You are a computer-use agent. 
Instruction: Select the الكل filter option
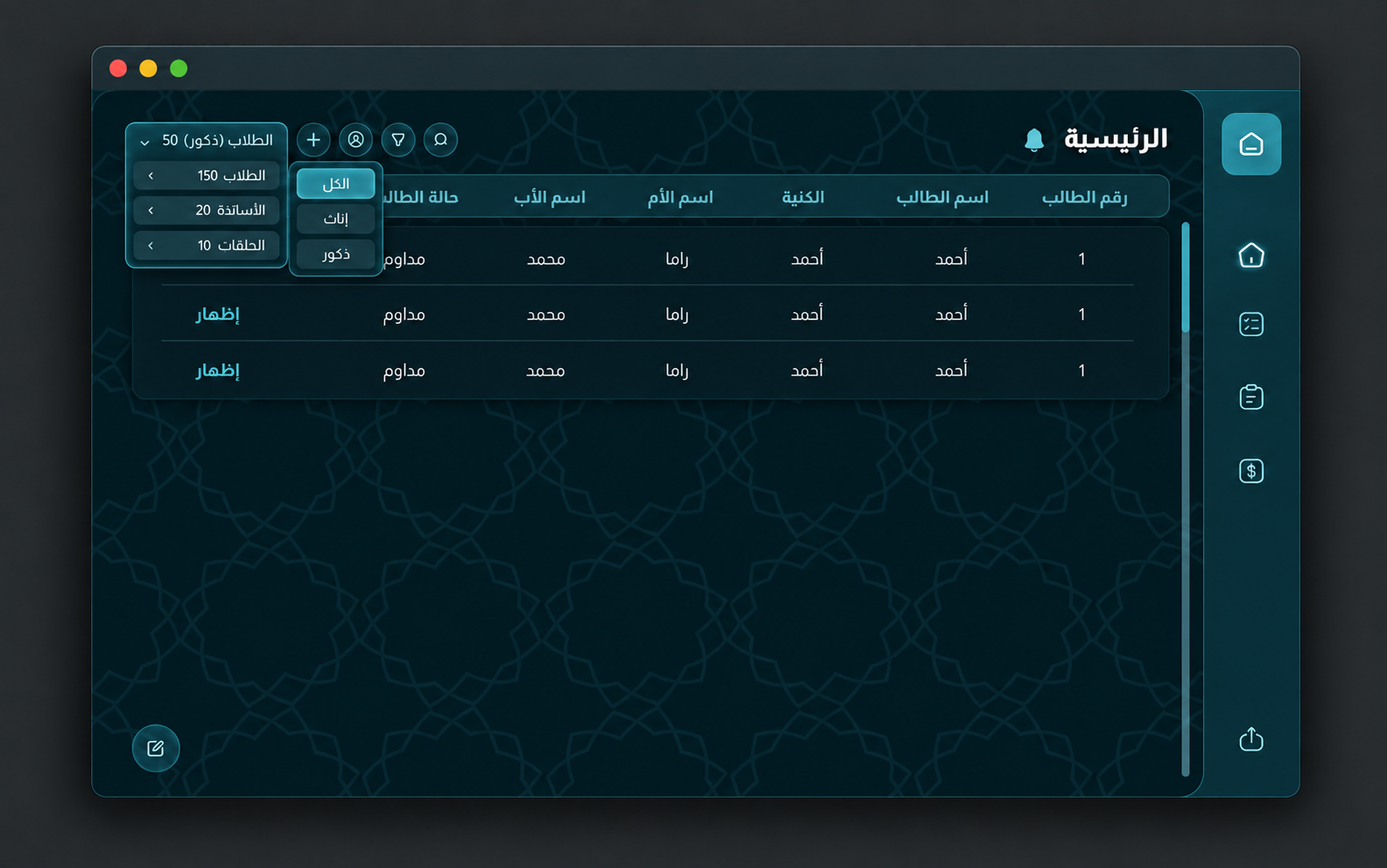336,184
